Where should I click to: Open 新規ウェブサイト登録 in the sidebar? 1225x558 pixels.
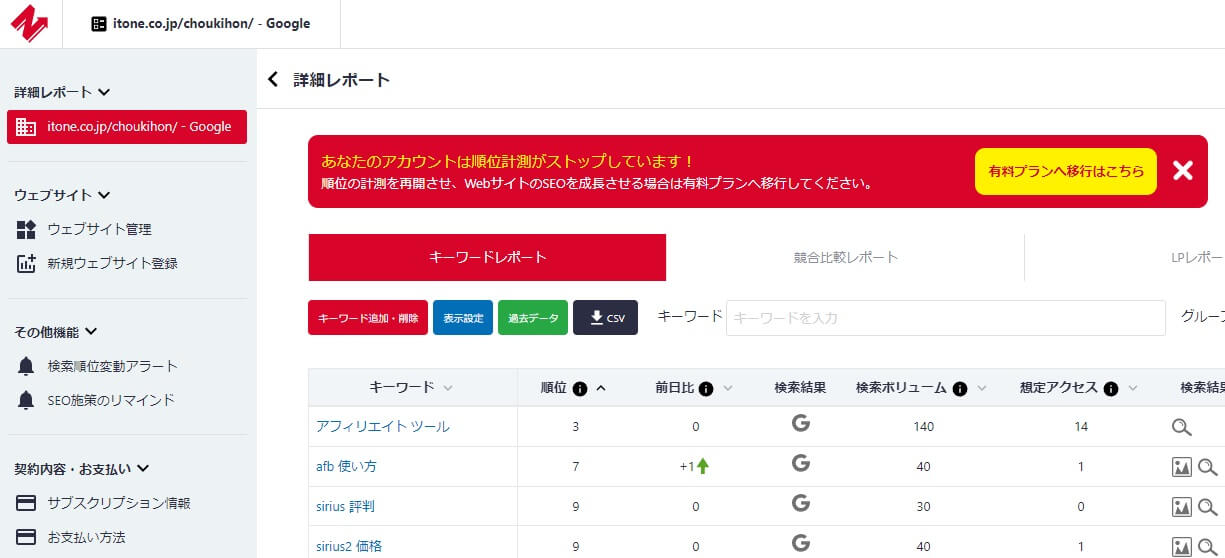point(112,264)
